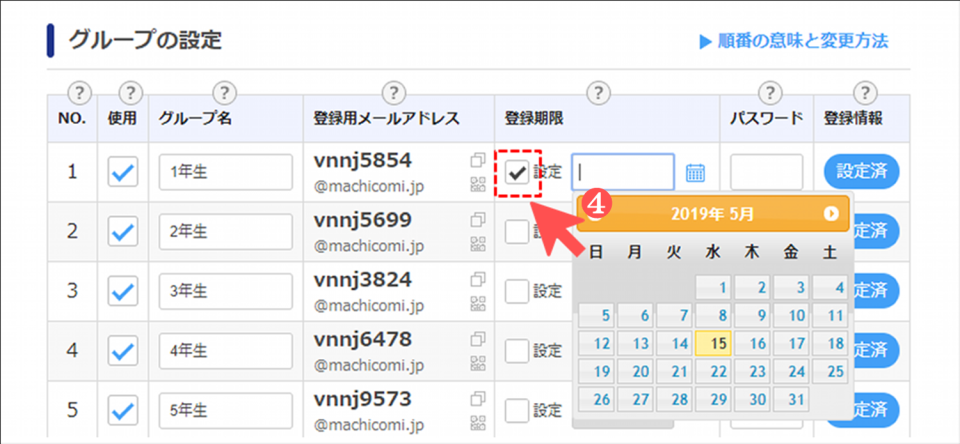Click calendar icon in row 1 deadline
The height and width of the screenshot is (444, 960).
(696, 172)
